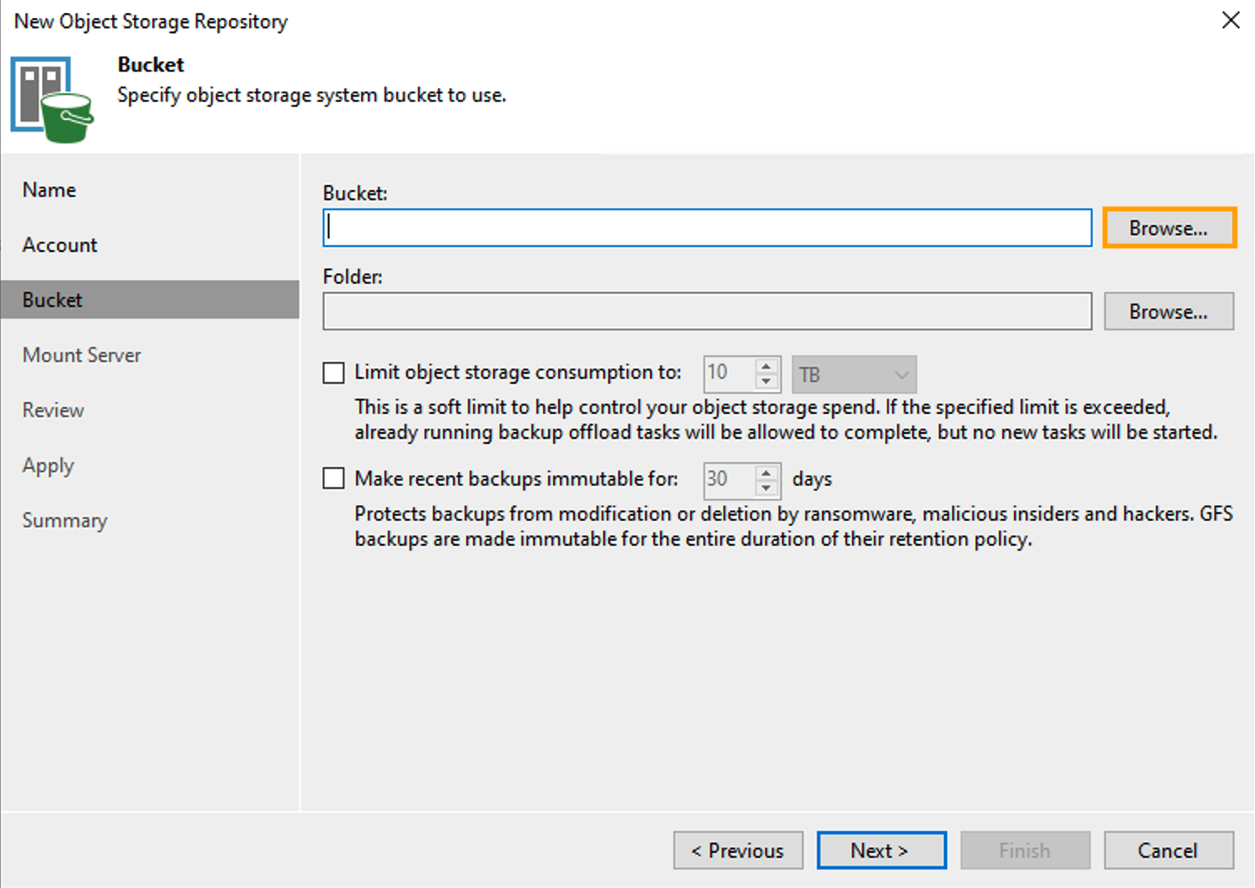The height and width of the screenshot is (888, 1255).
Task: Select the Review step in sidebar
Action: [52, 410]
